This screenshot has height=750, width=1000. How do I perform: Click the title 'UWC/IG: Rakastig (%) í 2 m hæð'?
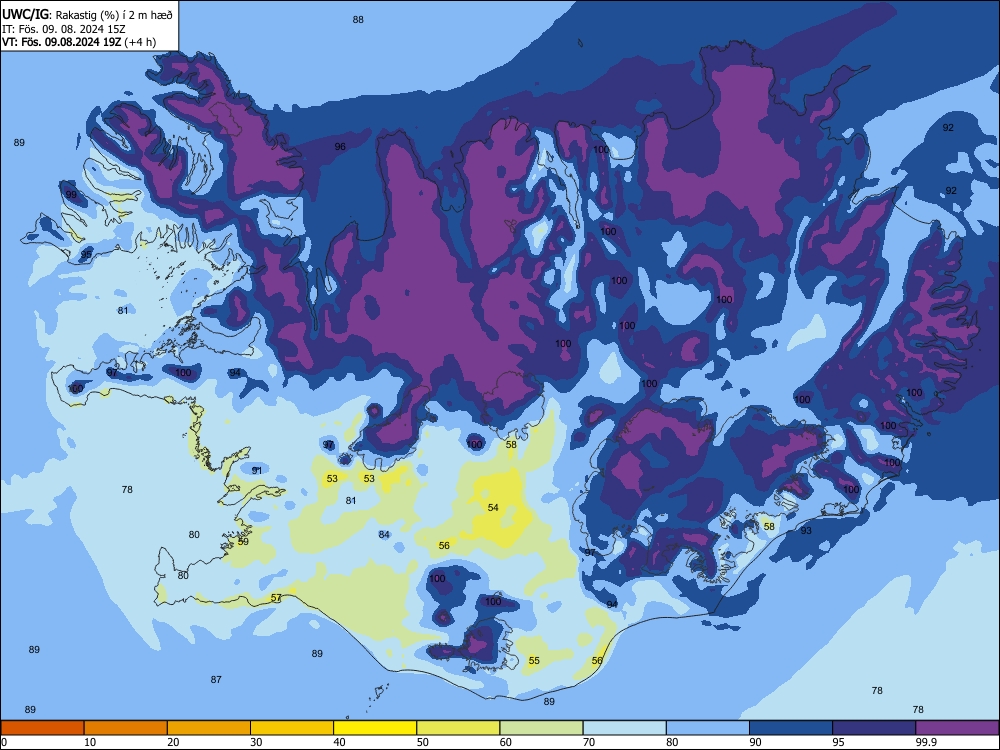click(87, 14)
